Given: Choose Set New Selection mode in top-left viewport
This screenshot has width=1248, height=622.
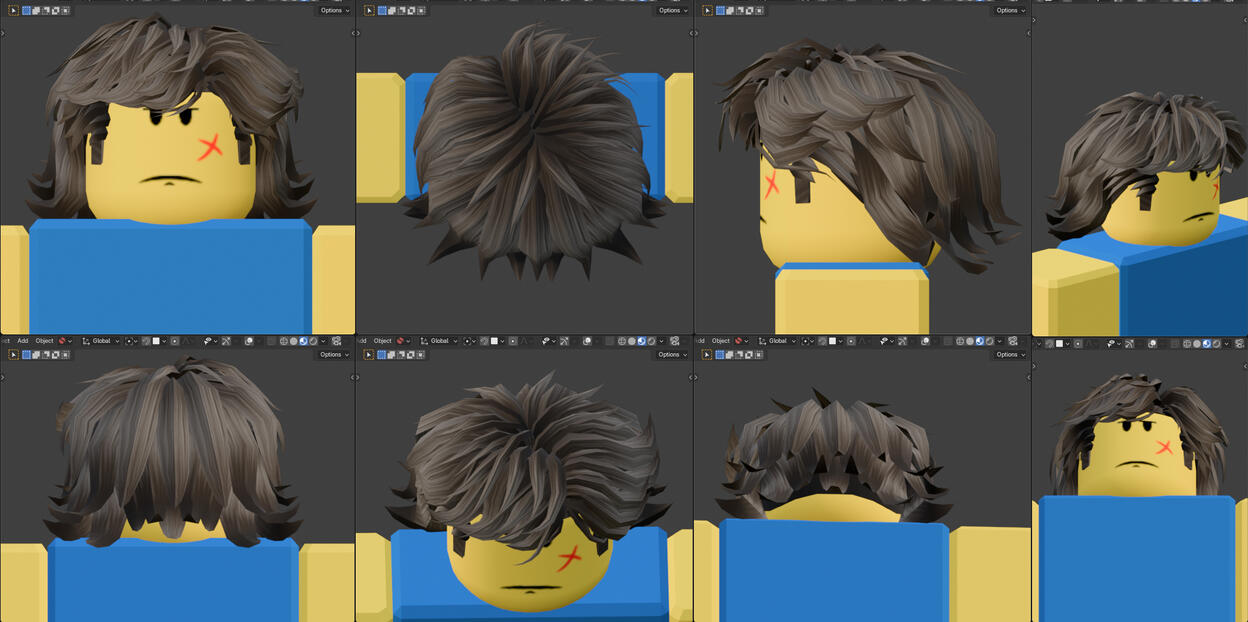Looking at the screenshot, I should (x=27, y=10).
